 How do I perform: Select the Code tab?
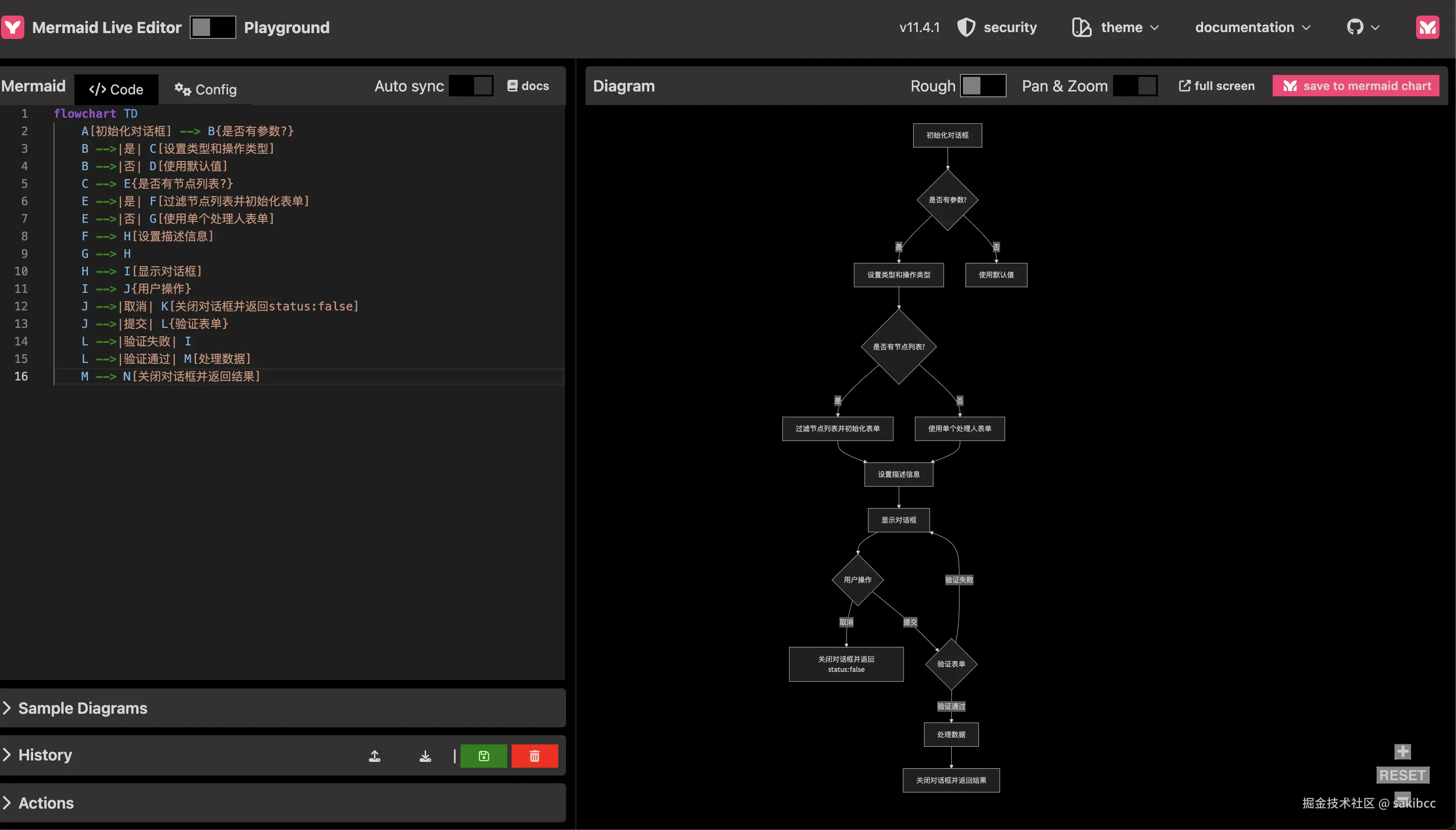pyautogui.click(x=116, y=90)
